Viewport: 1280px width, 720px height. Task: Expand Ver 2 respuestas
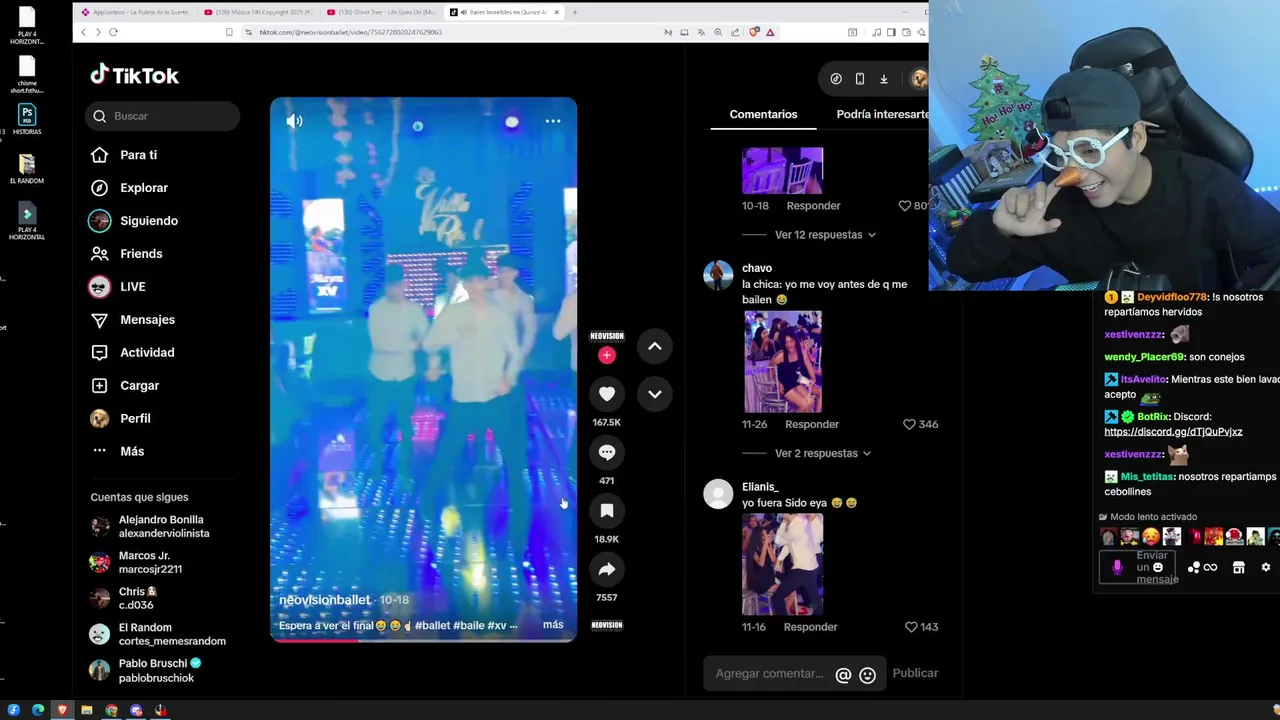tap(823, 453)
